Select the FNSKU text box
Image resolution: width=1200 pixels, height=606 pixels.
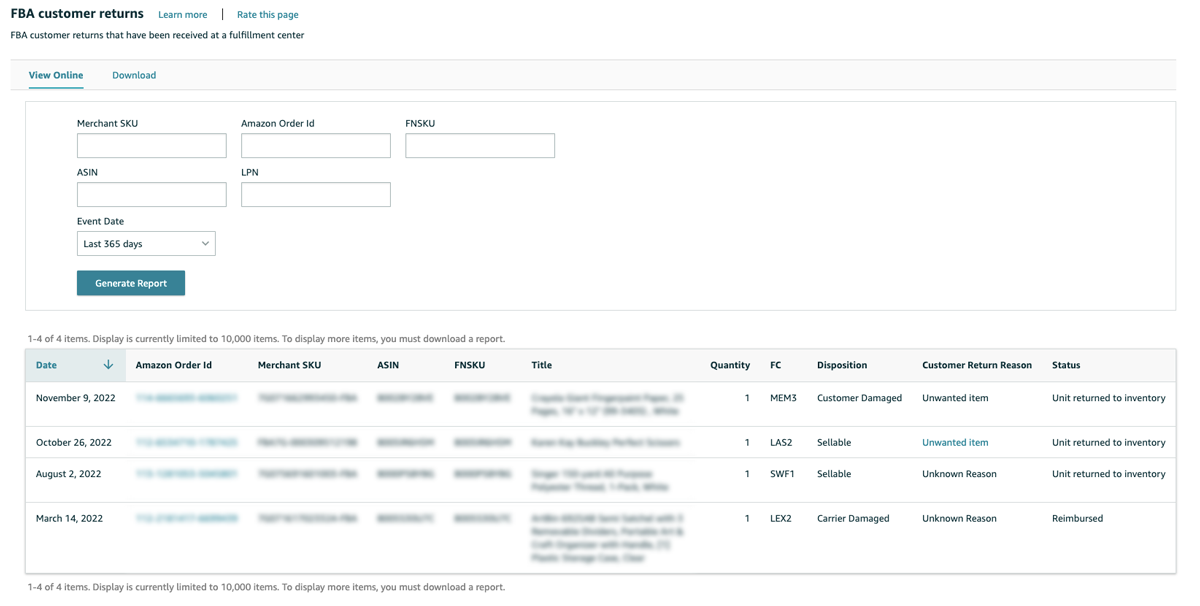(480, 146)
